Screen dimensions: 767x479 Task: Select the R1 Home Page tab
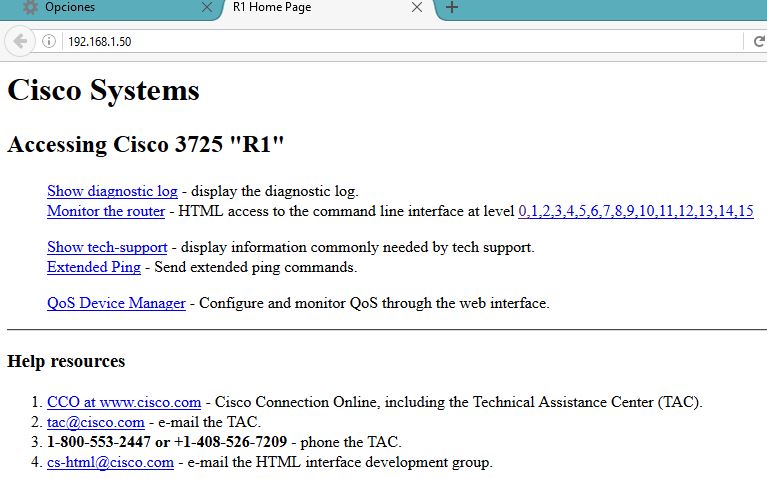coord(328,8)
